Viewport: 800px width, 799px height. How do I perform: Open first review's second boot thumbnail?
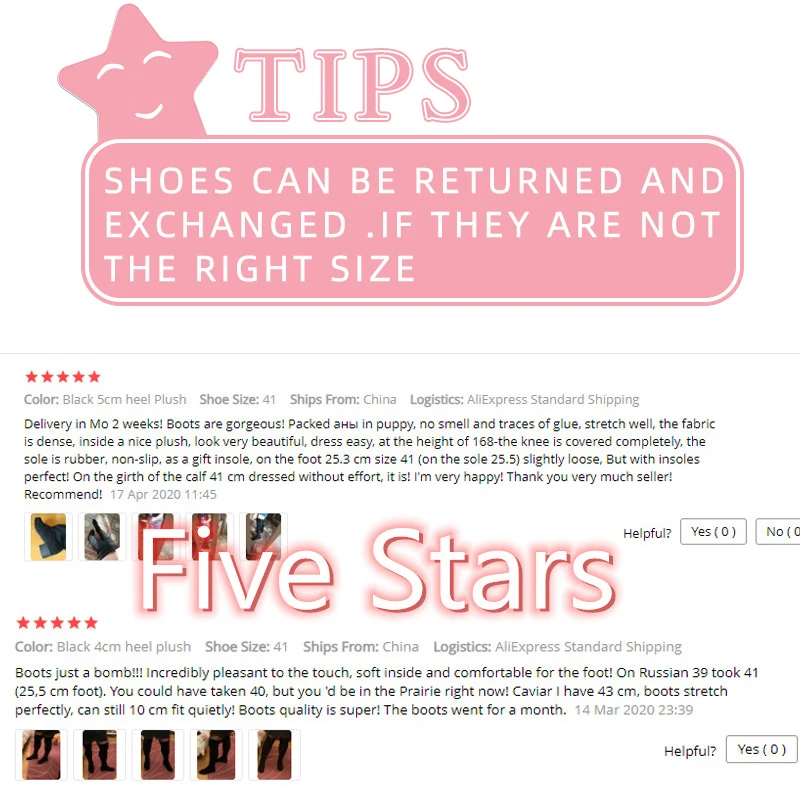[102, 537]
